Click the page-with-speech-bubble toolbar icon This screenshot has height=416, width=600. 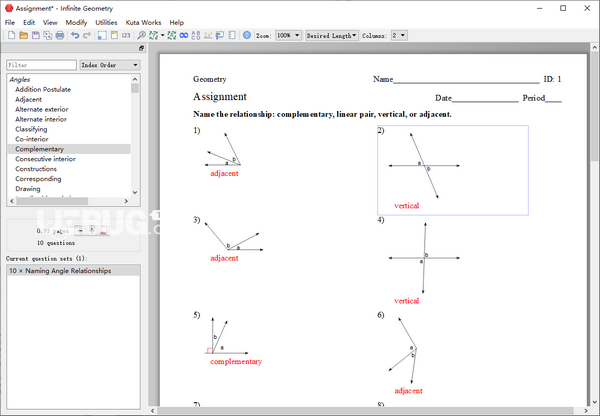[220, 36]
